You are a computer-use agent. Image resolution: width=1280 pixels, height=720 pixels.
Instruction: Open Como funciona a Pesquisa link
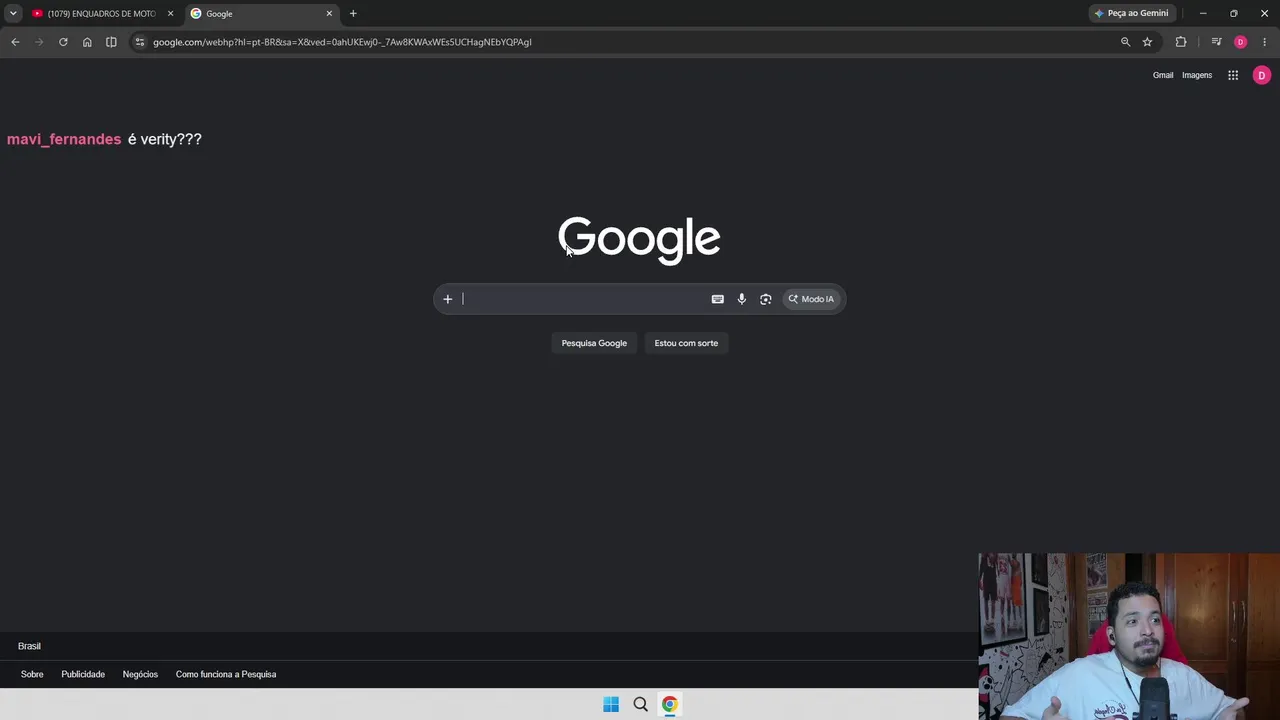226,674
